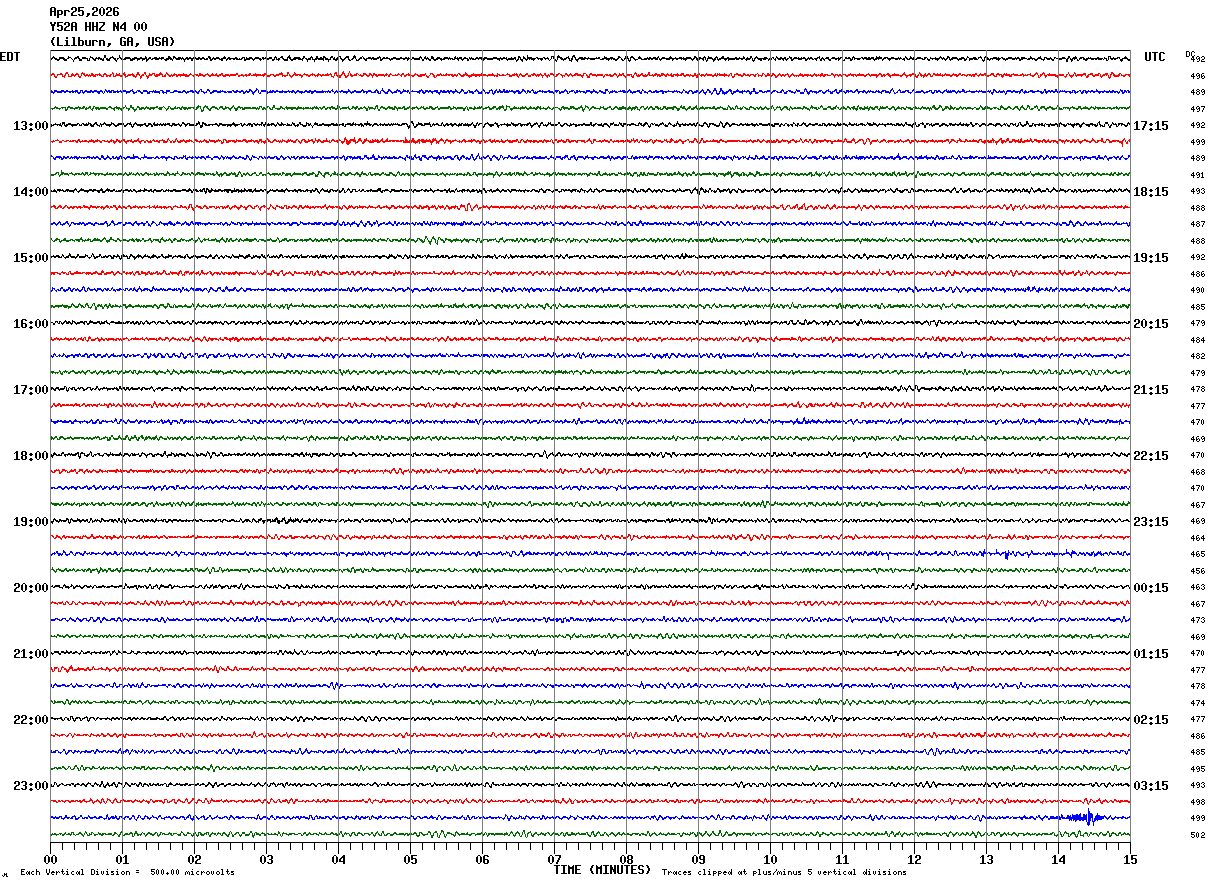Screen dimensions: 1210x886
Task: Click the EDT timezone header
Action: click(10, 57)
